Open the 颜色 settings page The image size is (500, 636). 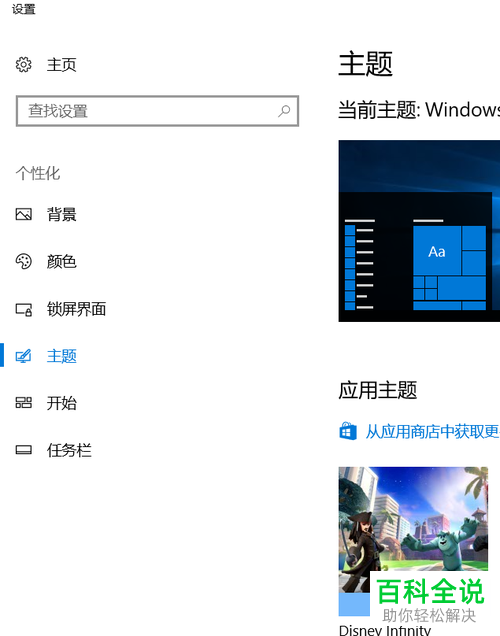[61, 262]
